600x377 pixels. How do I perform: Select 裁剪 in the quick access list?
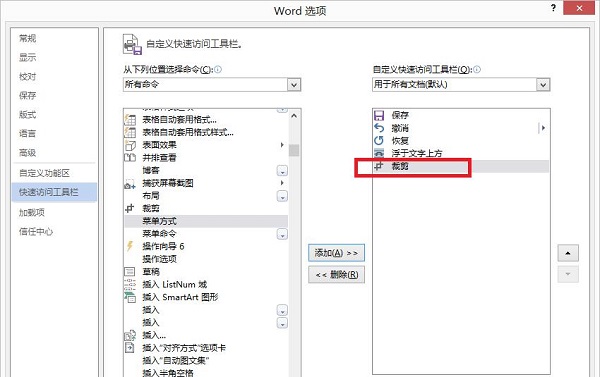click(x=461, y=166)
